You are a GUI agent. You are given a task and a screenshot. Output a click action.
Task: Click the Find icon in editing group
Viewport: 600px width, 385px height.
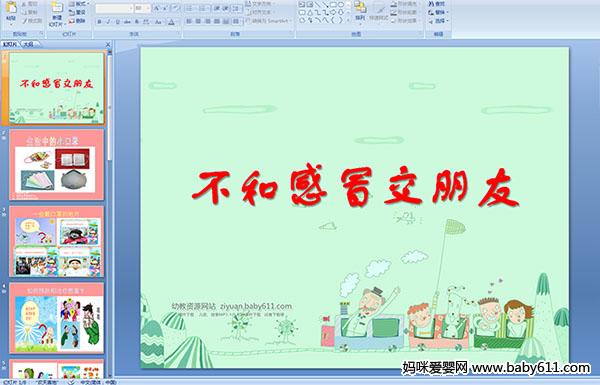(437, 4)
